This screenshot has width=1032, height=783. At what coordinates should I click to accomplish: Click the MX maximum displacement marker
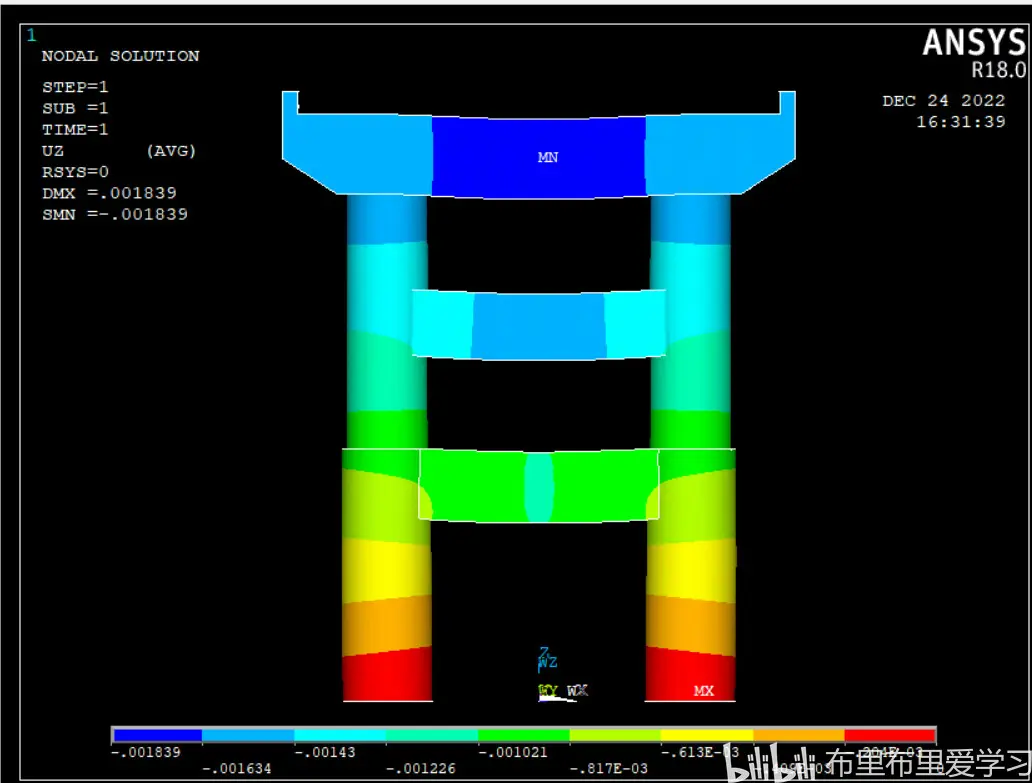coord(704,691)
